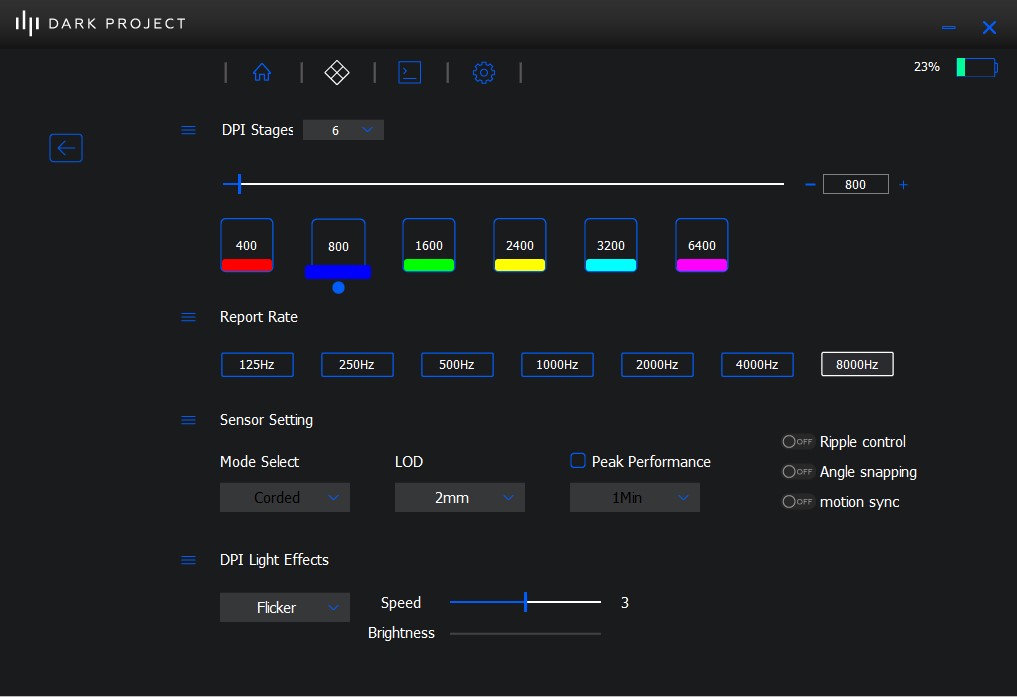Select the 2000Hz report rate
Image resolution: width=1017 pixels, height=698 pixels.
pyautogui.click(x=657, y=365)
